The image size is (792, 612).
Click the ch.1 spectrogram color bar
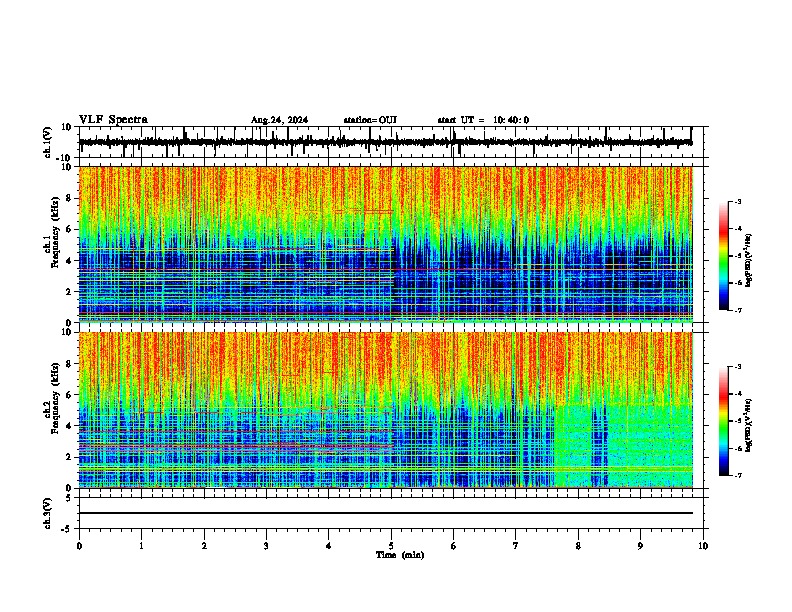click(723, 256)
